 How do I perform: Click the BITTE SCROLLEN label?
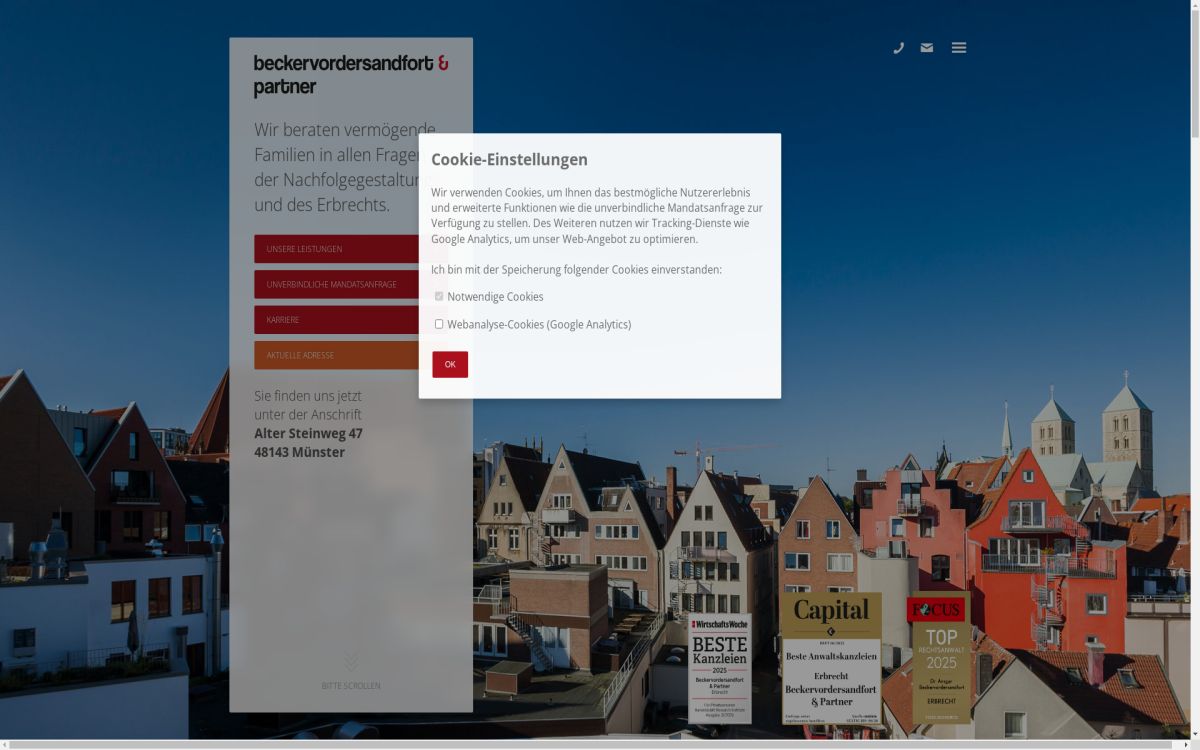(x=351, y=685)
